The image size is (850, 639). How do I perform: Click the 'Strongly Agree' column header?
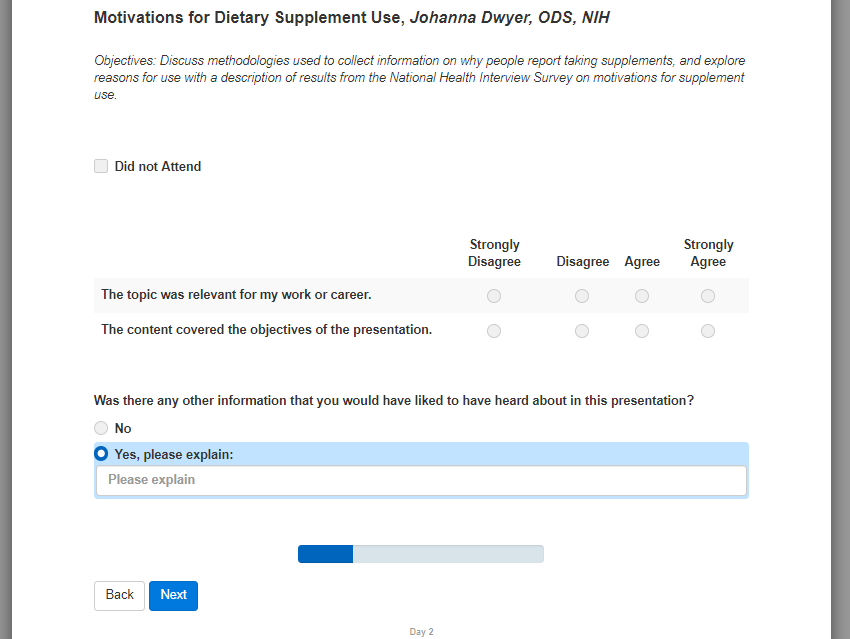708,253
